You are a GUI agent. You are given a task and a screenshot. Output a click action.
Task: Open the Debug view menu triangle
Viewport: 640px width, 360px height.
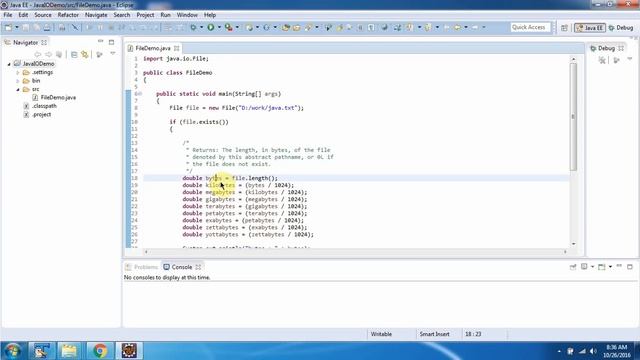point(630,59)
